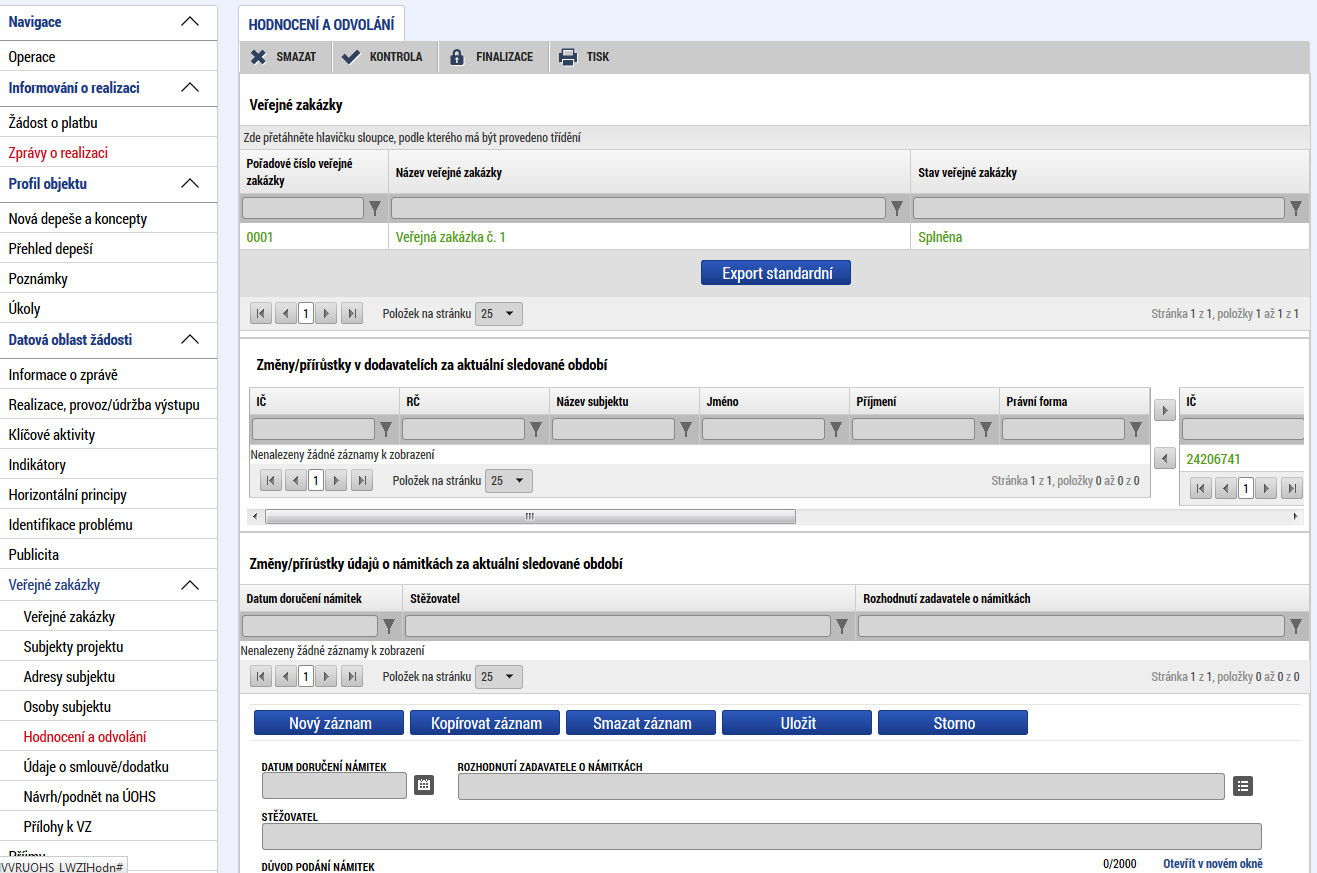The width and height of the screenshot is (1317, 873).
Task: Open filter icon for Jméno column
Action: click(x=836, y=429)
